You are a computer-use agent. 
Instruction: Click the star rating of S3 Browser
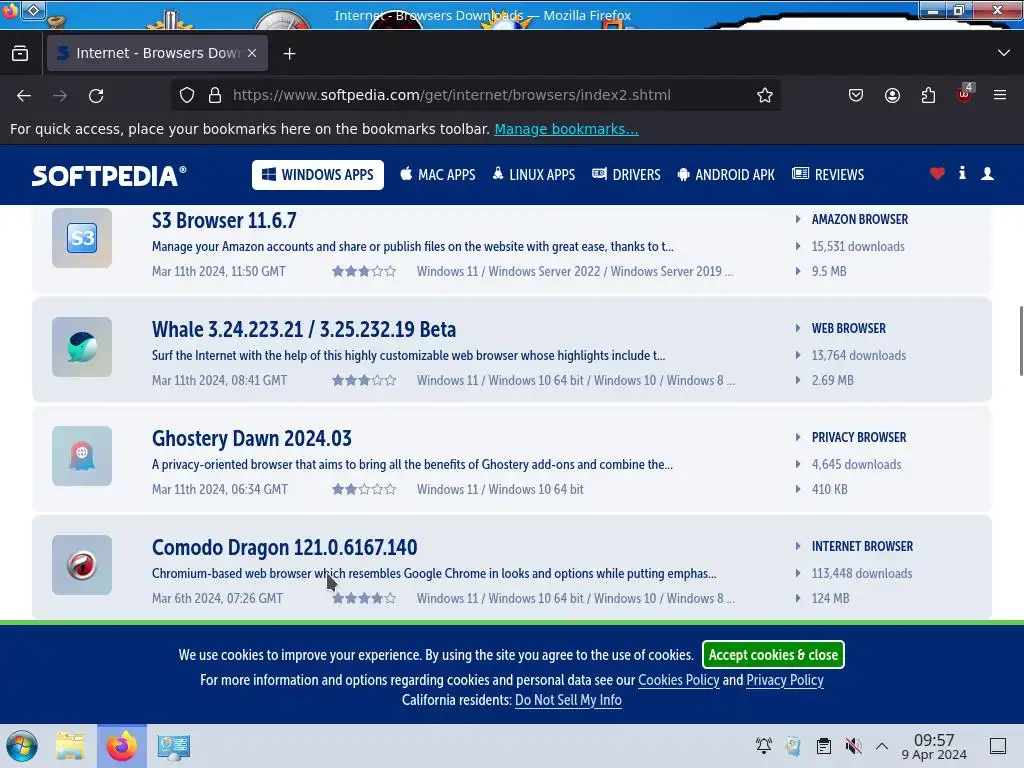click(364, 271)
